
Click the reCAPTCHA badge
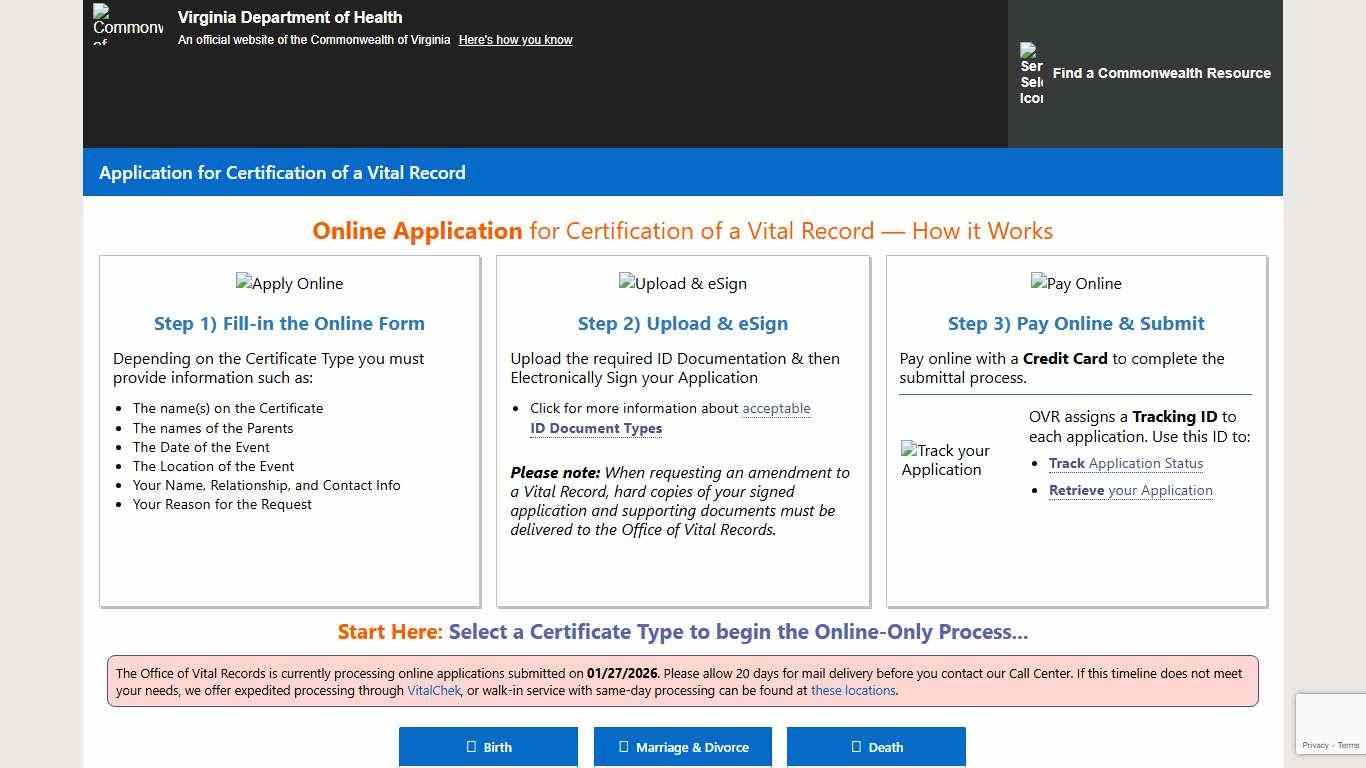[1331, 724]
